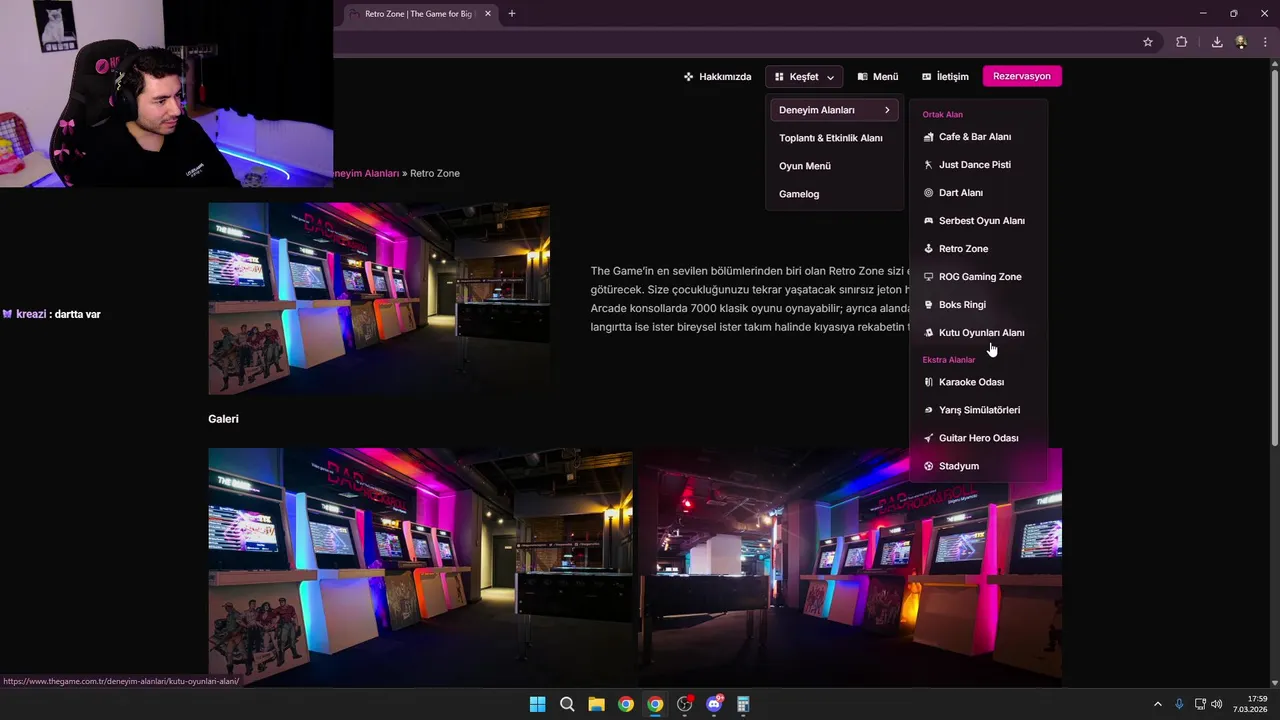Expand Deneyim Alanları submenu arrow

(x=886, y=110)
